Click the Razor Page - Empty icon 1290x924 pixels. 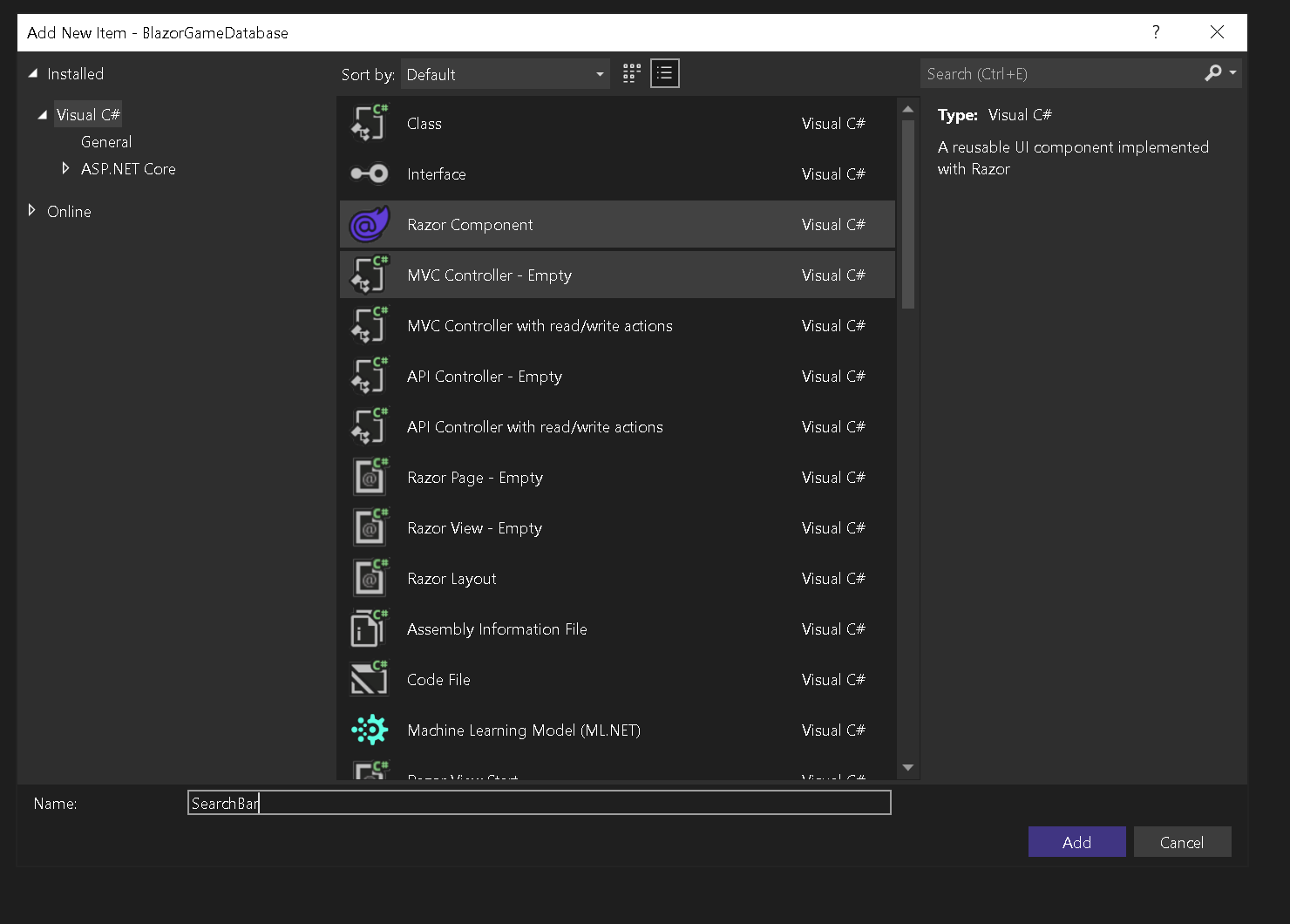coord(369,477)
